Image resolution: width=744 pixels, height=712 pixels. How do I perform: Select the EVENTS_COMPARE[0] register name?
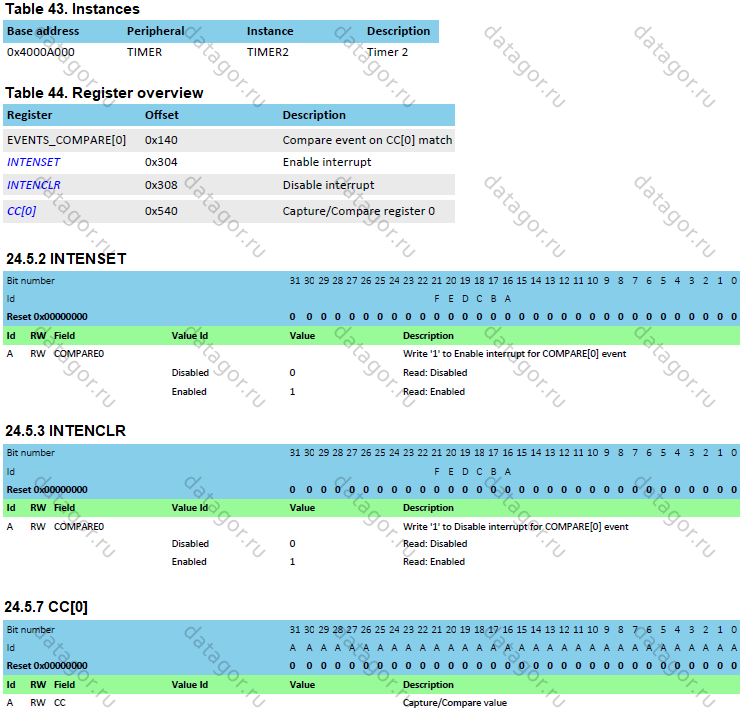[x=66, y=140]
